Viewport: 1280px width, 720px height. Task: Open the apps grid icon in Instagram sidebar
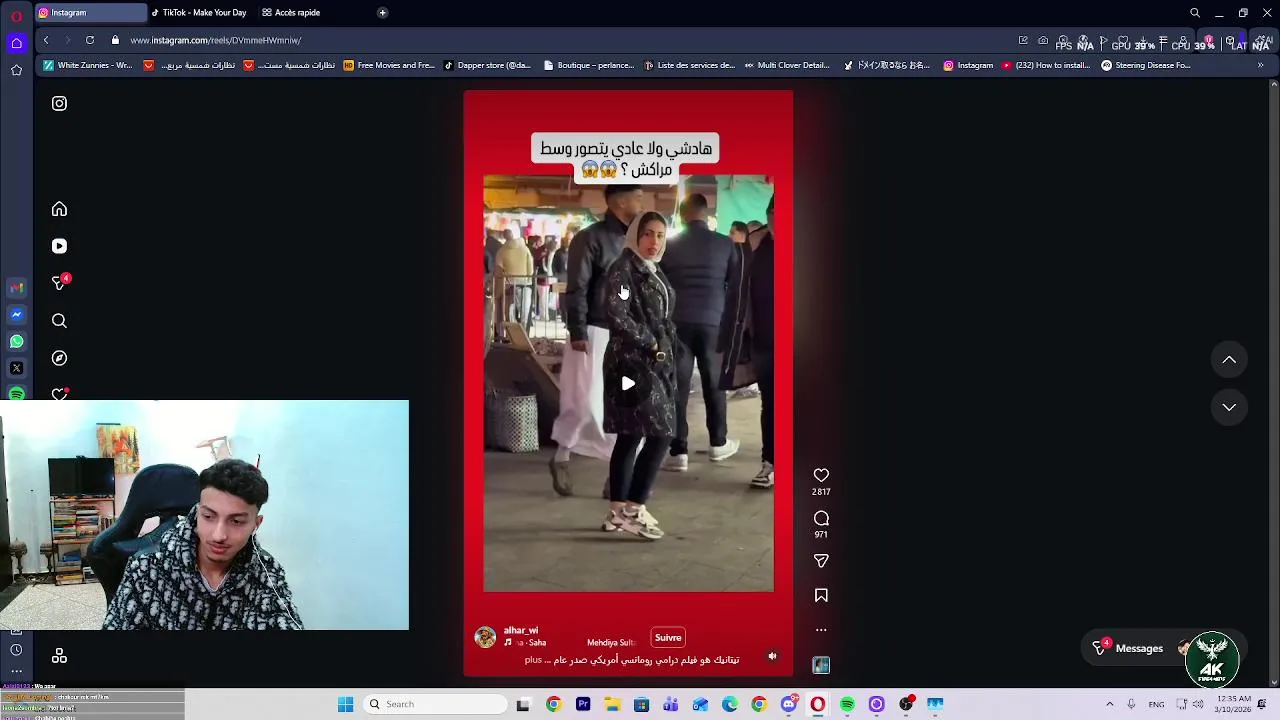[59, 656]
